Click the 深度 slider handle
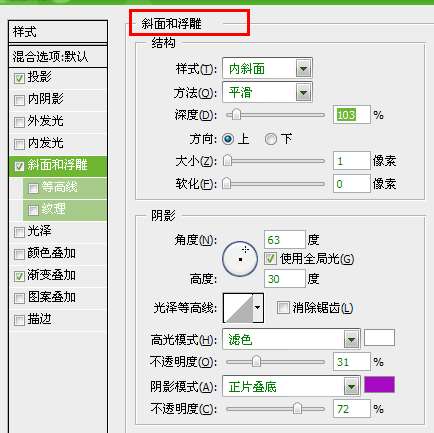This screenshot has height=433, width=434. [236, 115]
